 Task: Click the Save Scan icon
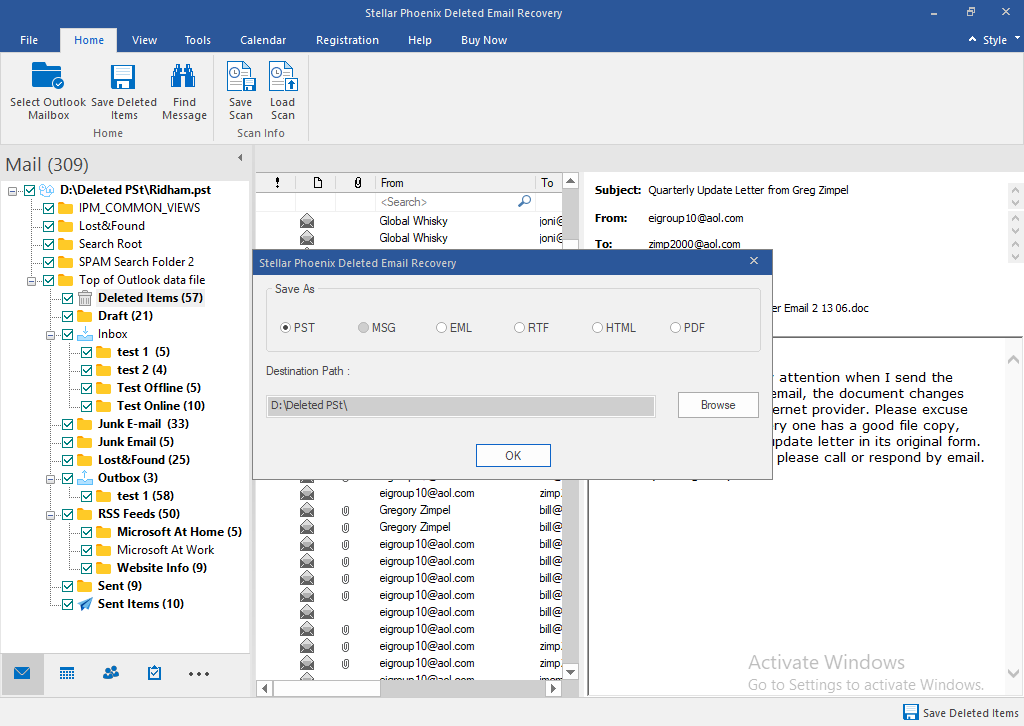240,76
